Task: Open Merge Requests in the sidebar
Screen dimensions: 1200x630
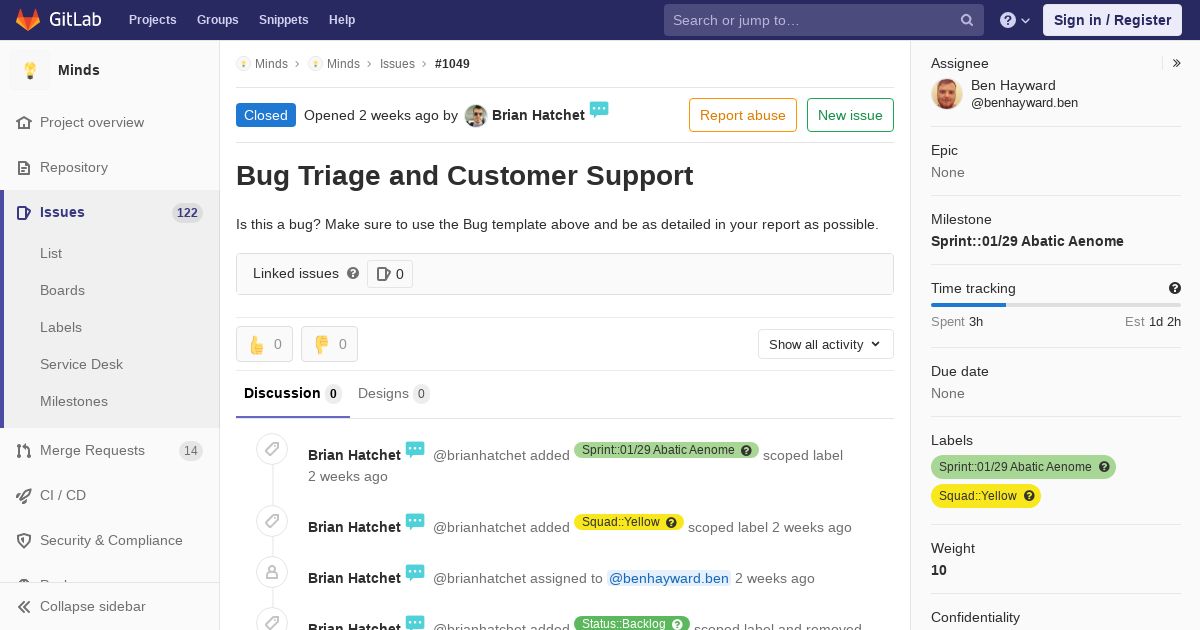Action: pos(92,450)
